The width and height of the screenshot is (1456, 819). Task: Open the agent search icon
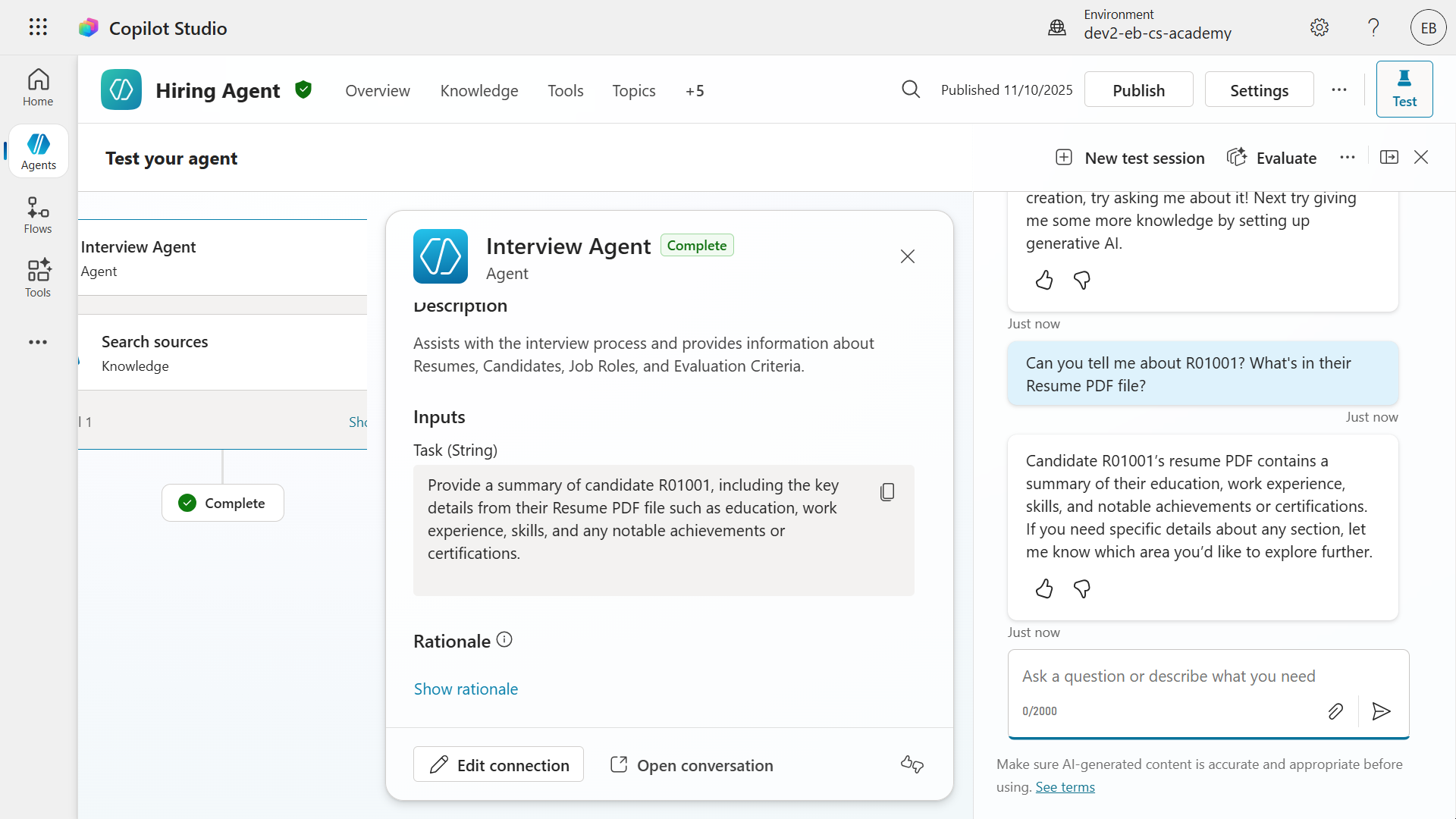[x=911, y=89]
